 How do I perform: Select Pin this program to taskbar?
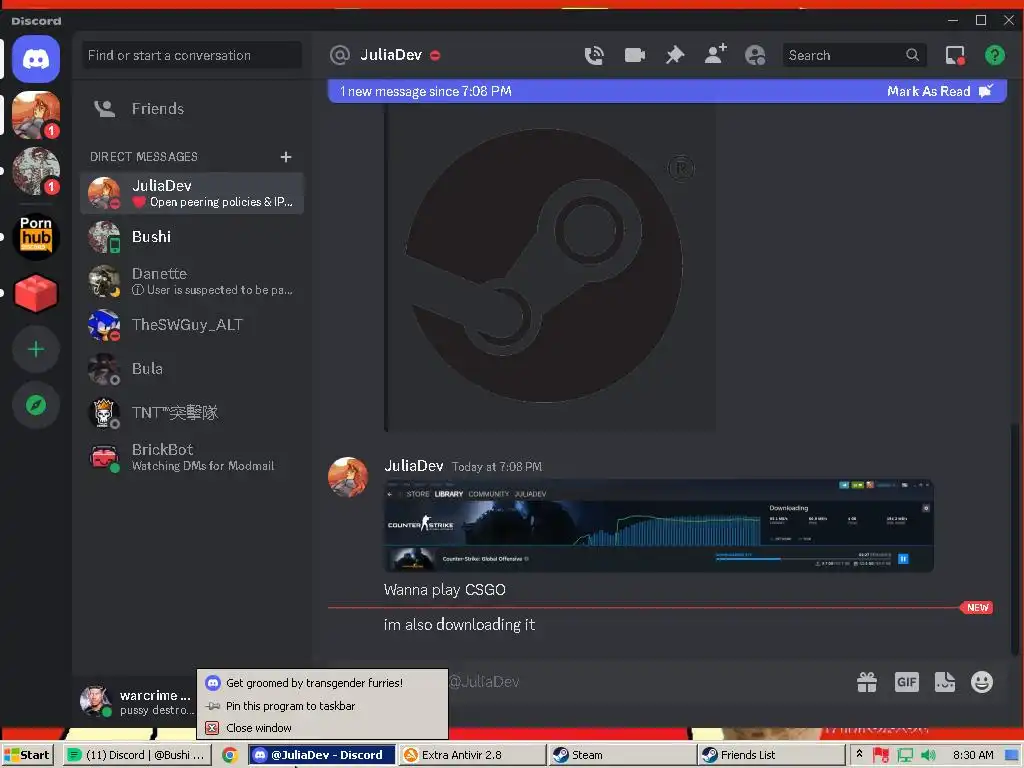pyautogui.click(x=323, y=706)
